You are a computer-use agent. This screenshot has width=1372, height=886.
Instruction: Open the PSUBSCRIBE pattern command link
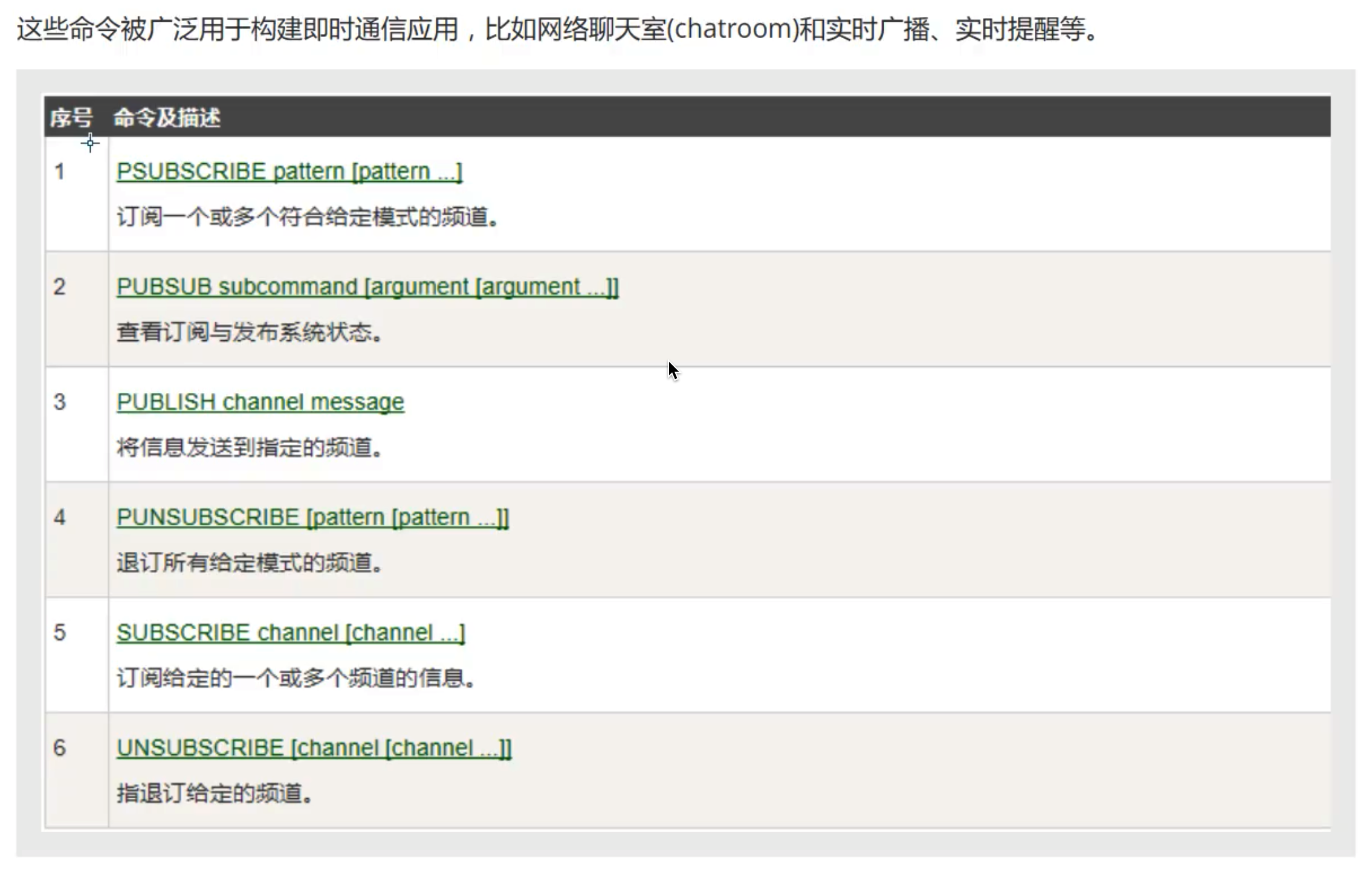(x=289, y=172)
